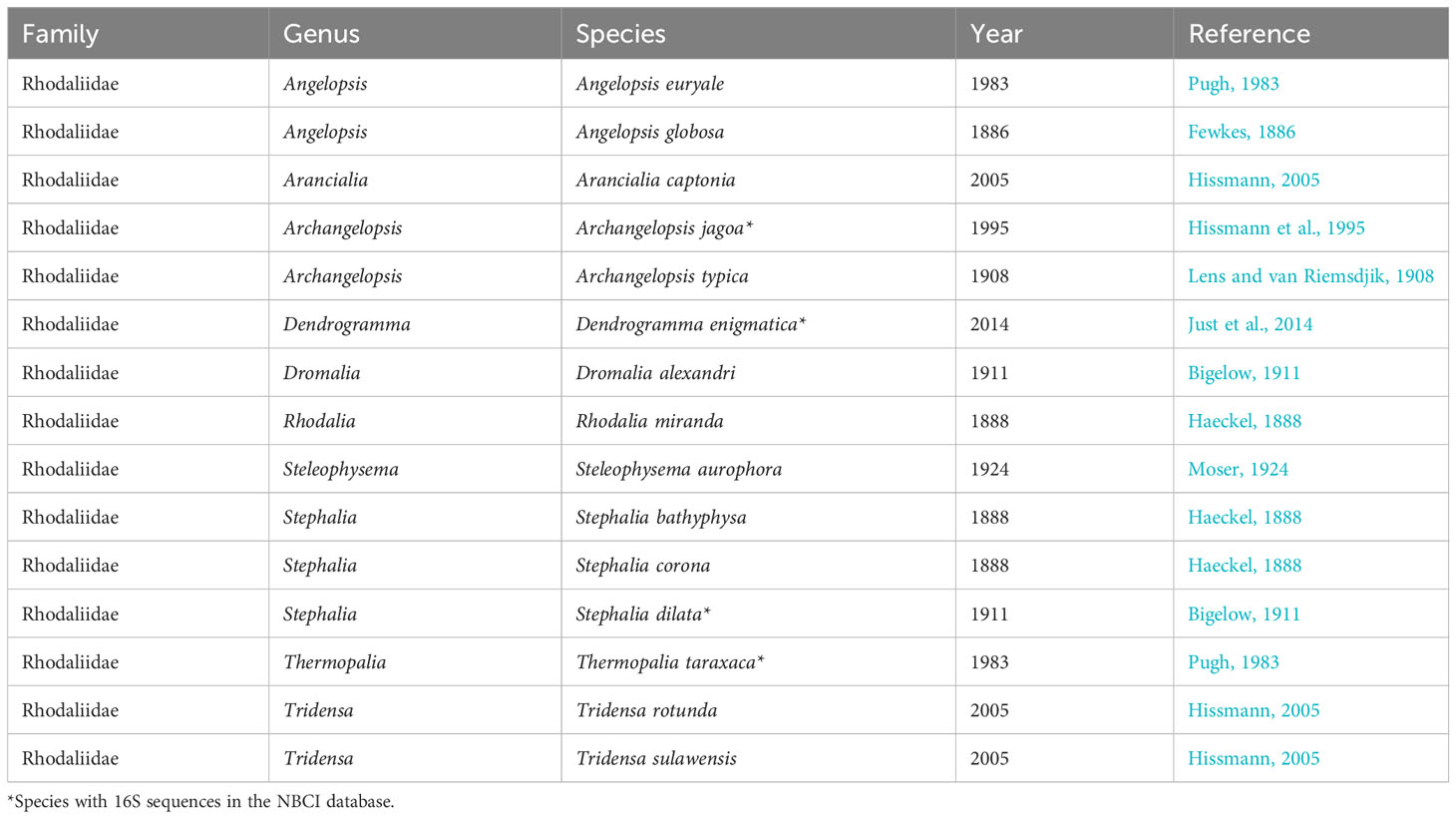Click Bigelow, 1911 link for Stephalia dilata
The height and width of the screenshot is (819, 1456).
[x=1244, y=614]
